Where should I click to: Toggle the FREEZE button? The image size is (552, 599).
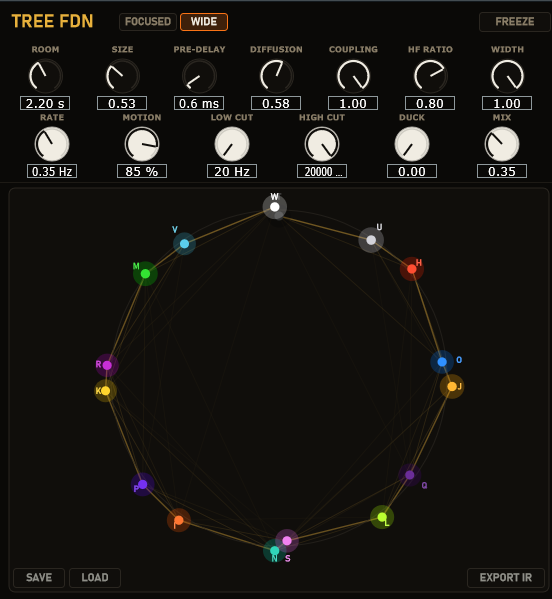click(515, 22)
